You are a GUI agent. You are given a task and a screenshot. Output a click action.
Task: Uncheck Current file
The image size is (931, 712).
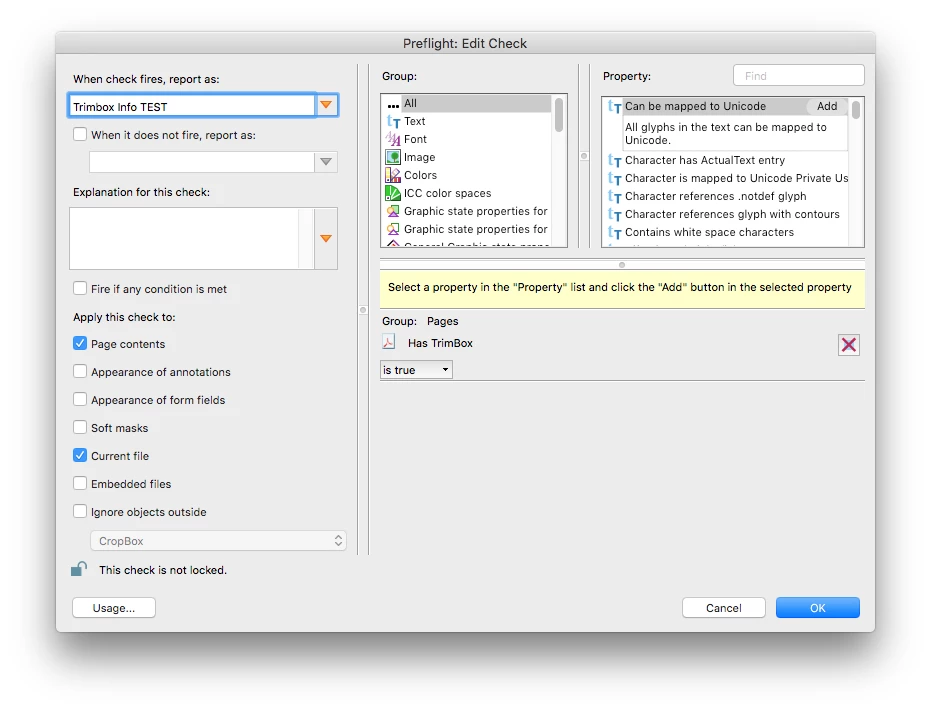80,455
